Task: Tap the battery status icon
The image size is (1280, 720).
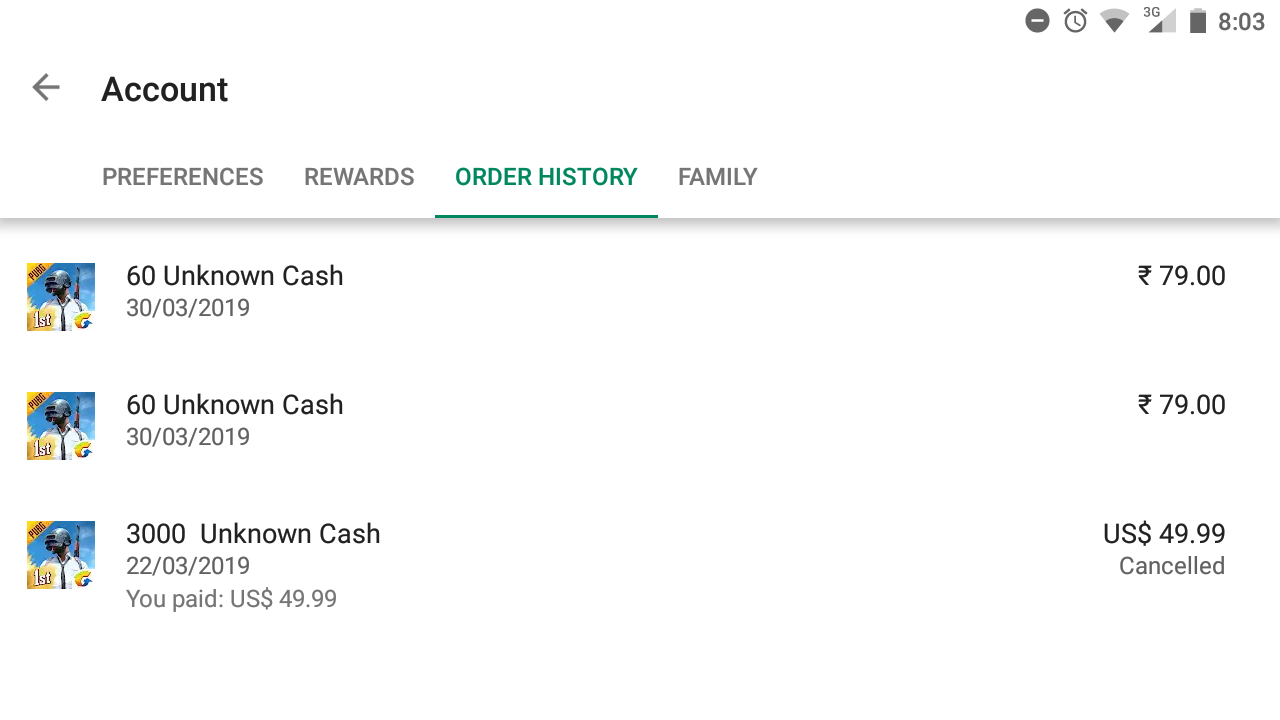Action: (1197, 21)
